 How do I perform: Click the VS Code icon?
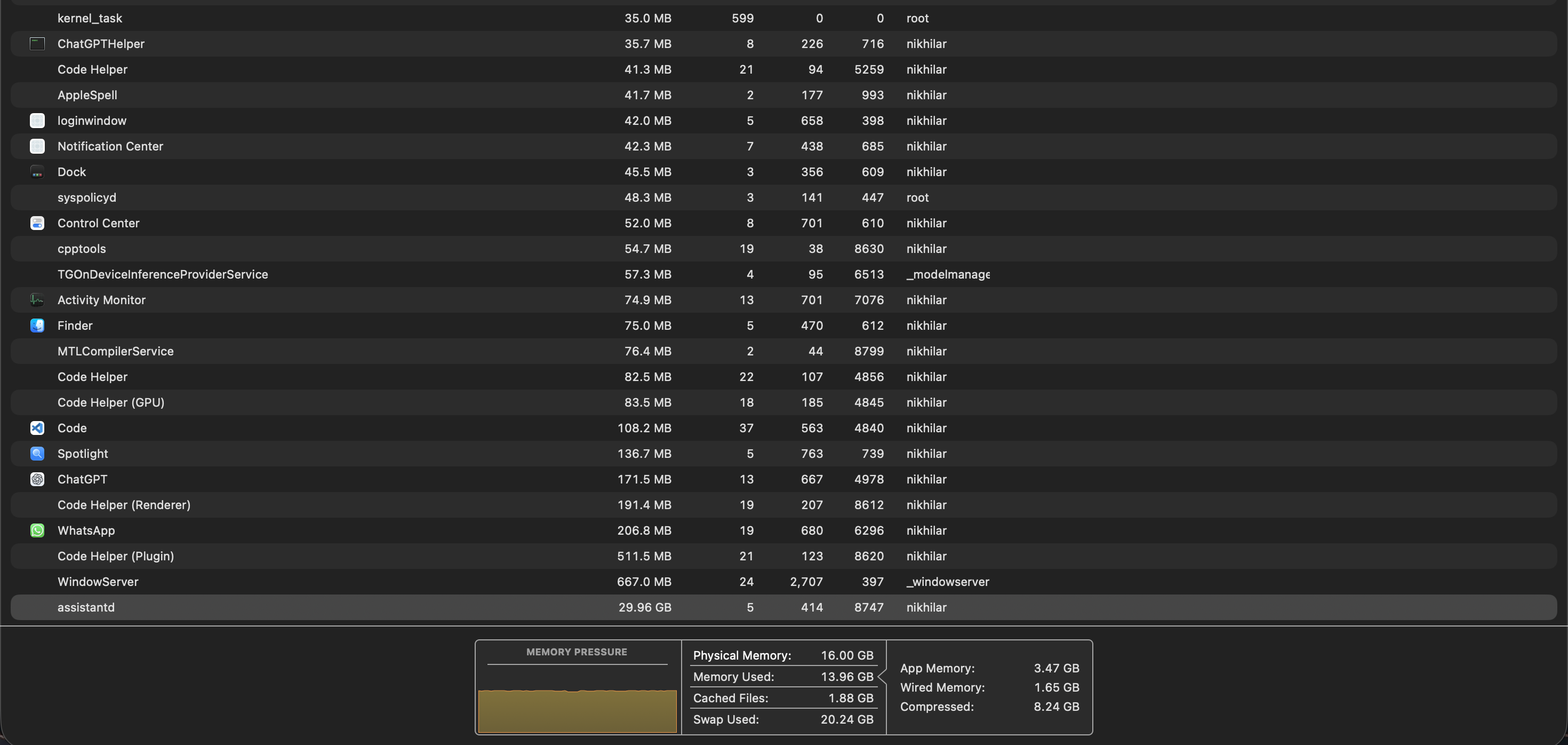pos(37,427)
